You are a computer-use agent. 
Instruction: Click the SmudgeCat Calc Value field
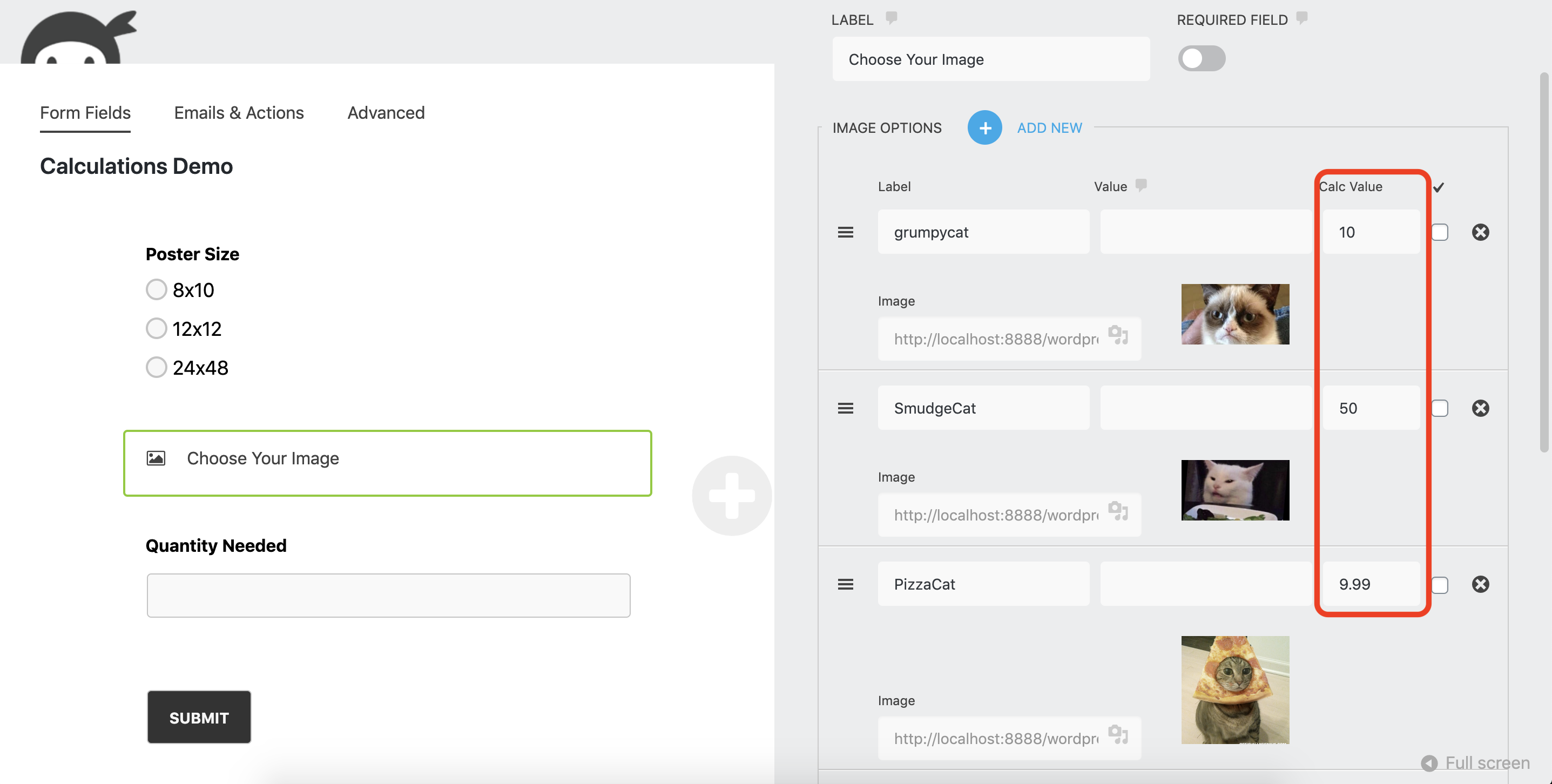point(1370,408)
